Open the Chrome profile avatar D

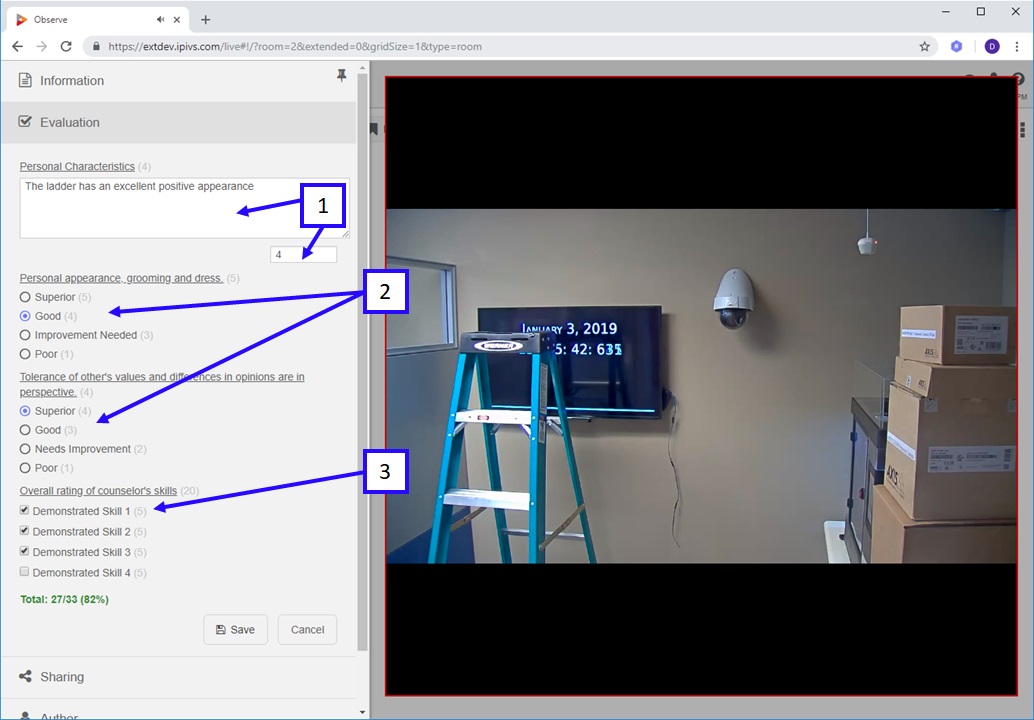[992, 46]
